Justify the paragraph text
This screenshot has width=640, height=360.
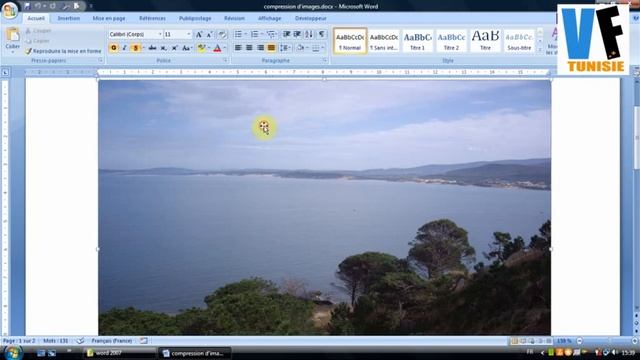pyautogui.click(x=271, y=48)
